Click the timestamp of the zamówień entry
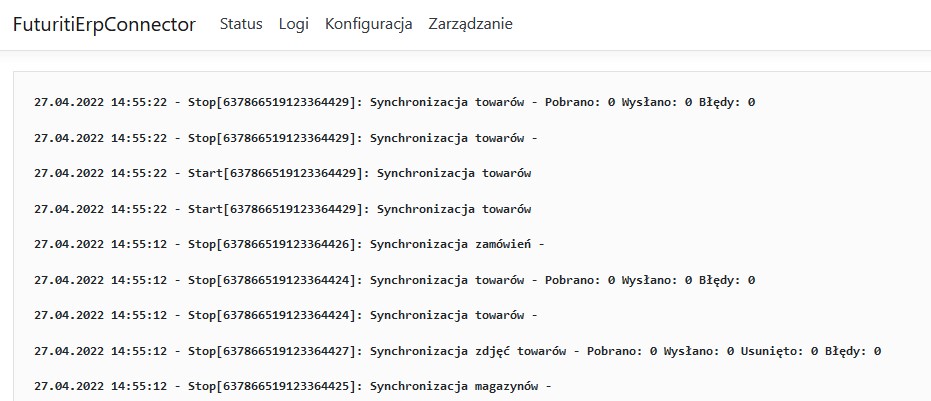Screen dimensions: 931x401 click(100, 244)
